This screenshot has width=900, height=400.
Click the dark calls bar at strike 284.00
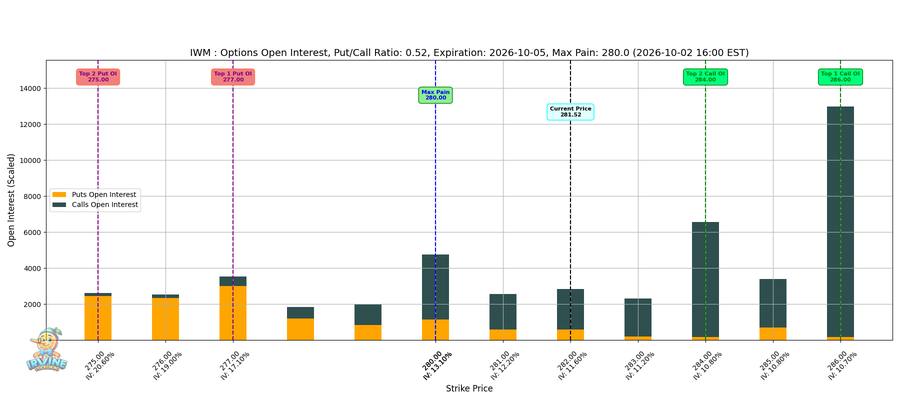pos(705,279)
